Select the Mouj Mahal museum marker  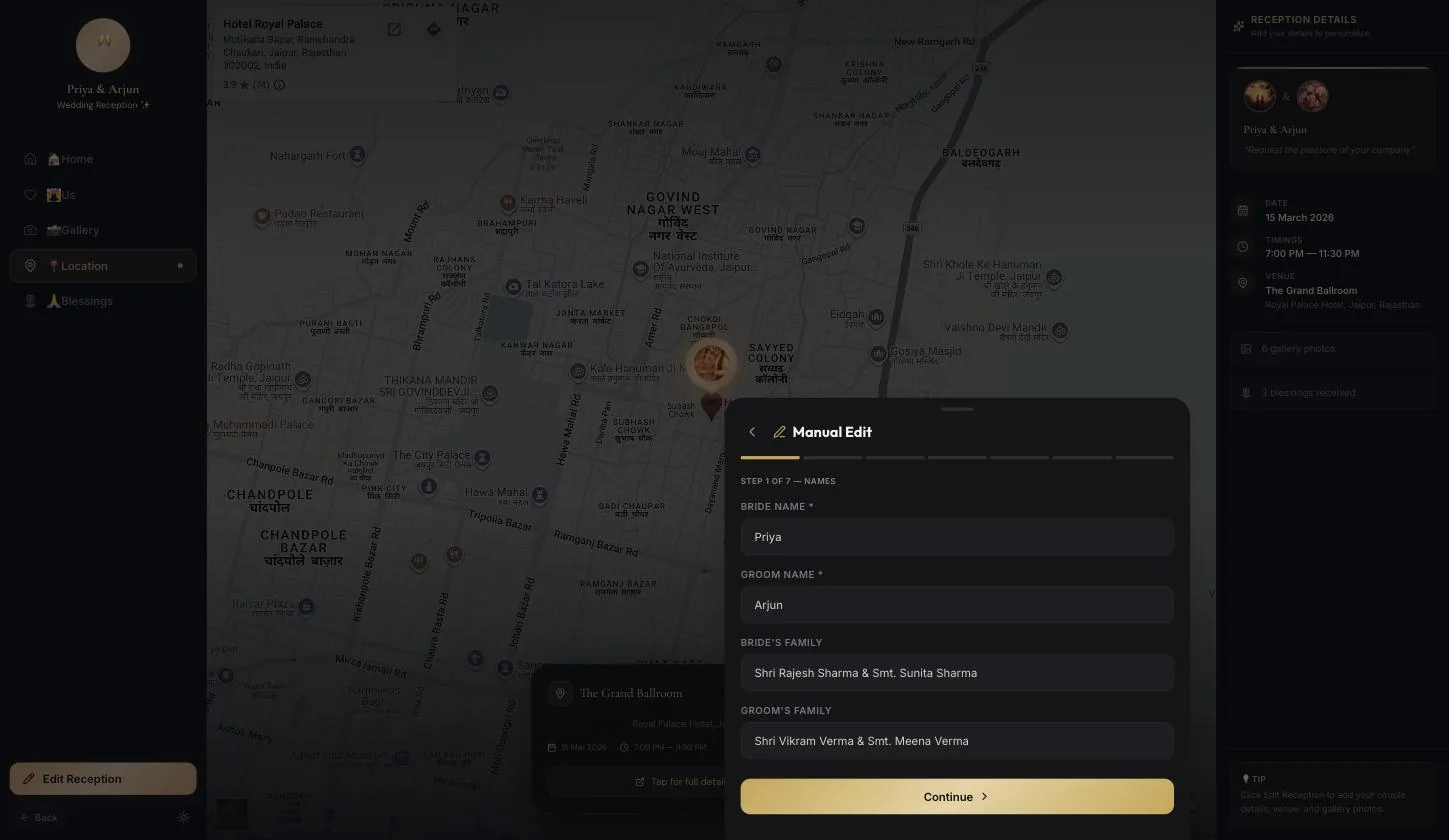752,155
